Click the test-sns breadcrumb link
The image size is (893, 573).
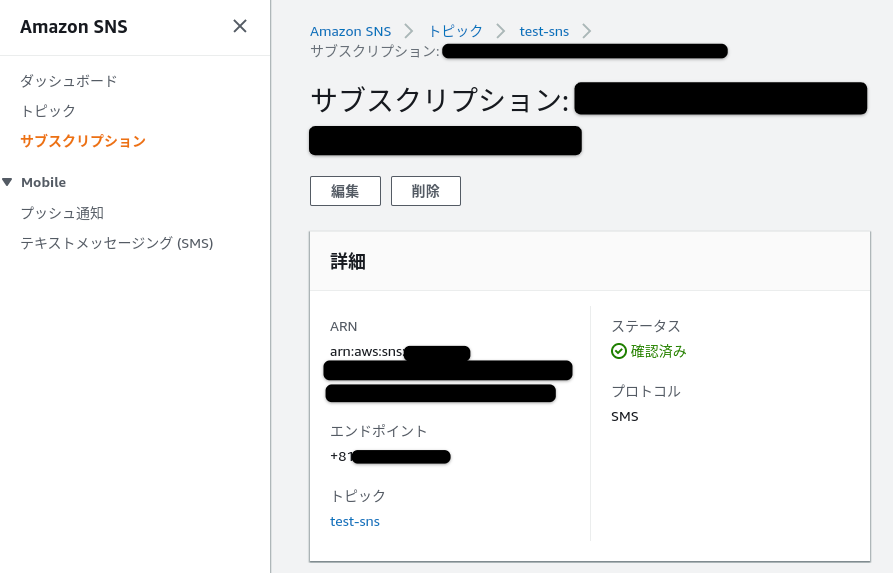(544, 31)
